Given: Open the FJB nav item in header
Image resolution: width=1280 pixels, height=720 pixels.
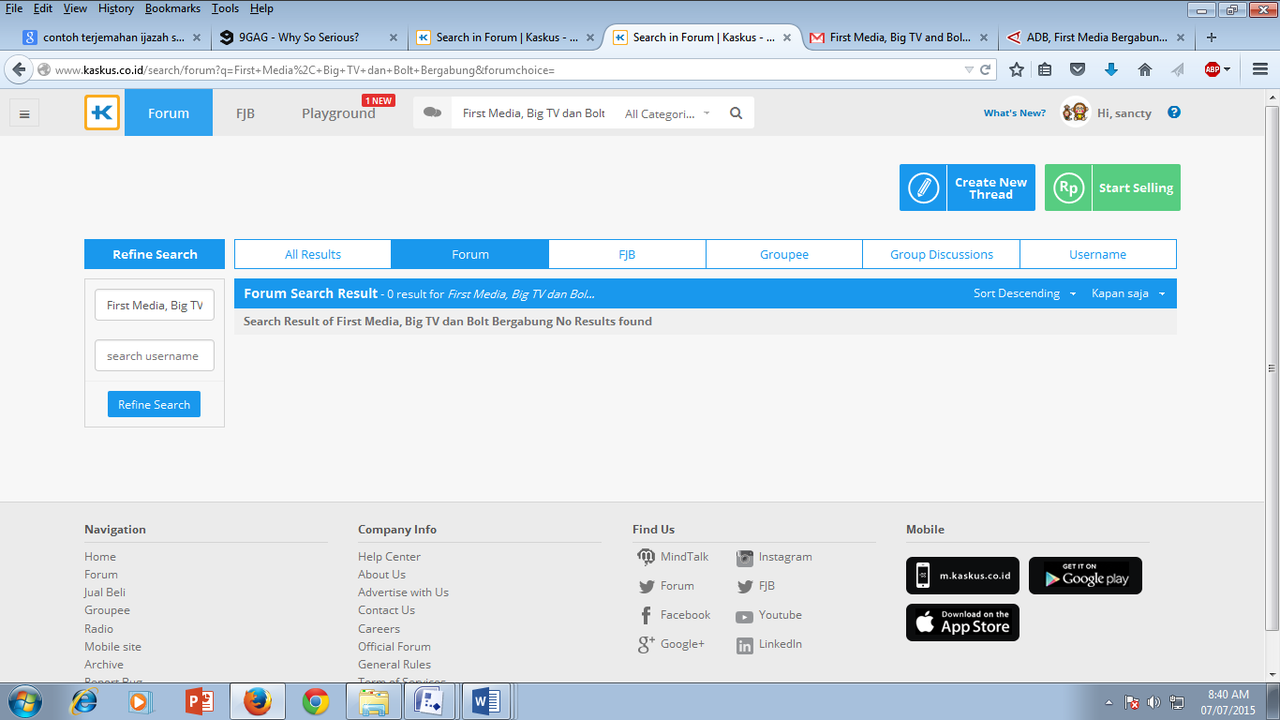Looking at the screenshot, I should [245, 113].
